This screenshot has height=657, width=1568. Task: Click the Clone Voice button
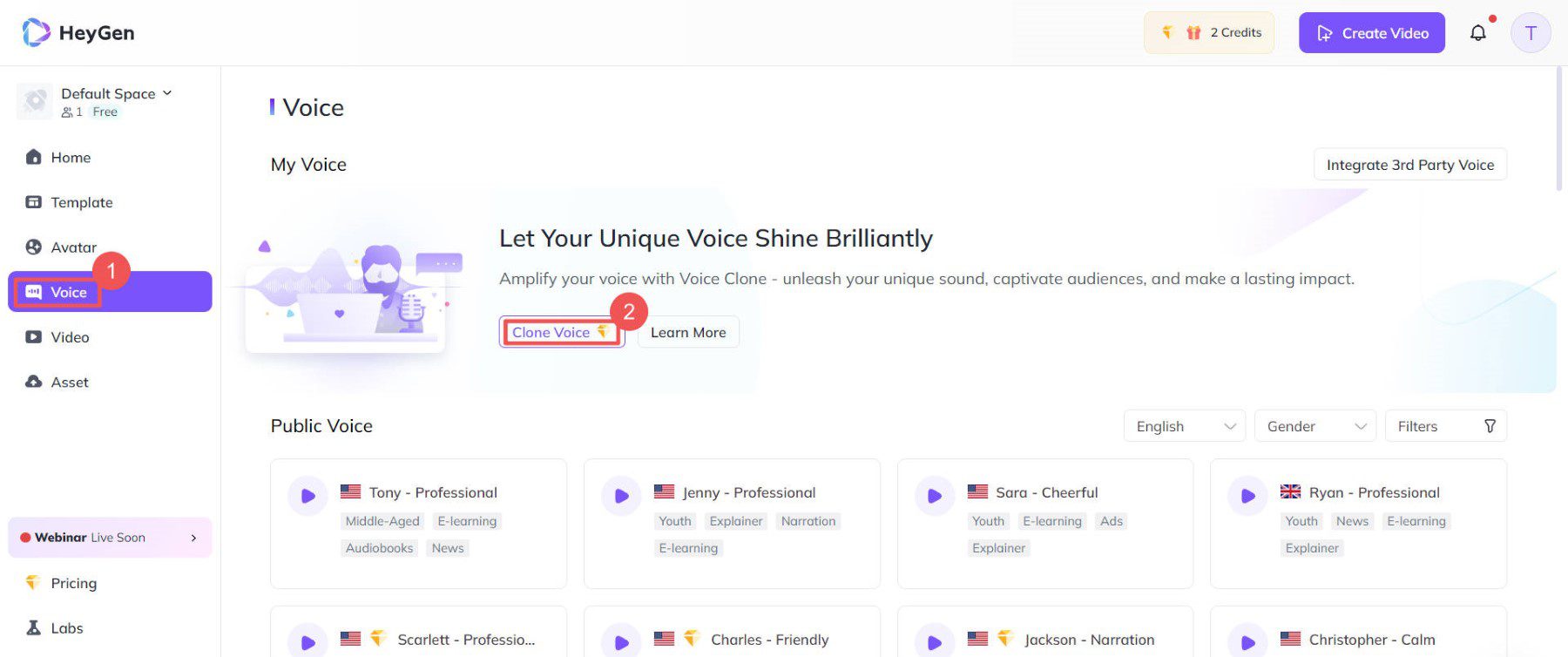click(561, 332)
